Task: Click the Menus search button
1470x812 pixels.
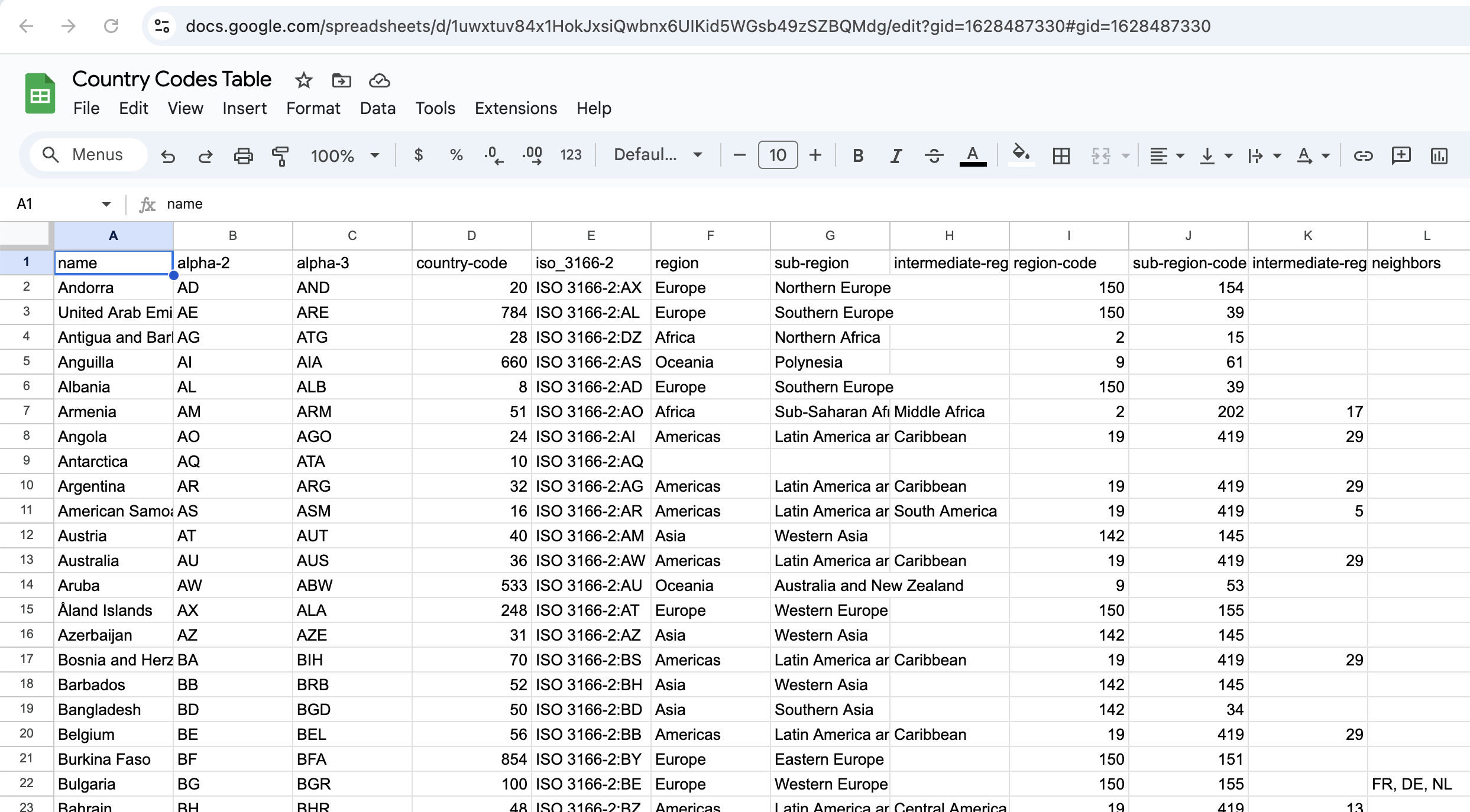Action: tap(88, 154)
